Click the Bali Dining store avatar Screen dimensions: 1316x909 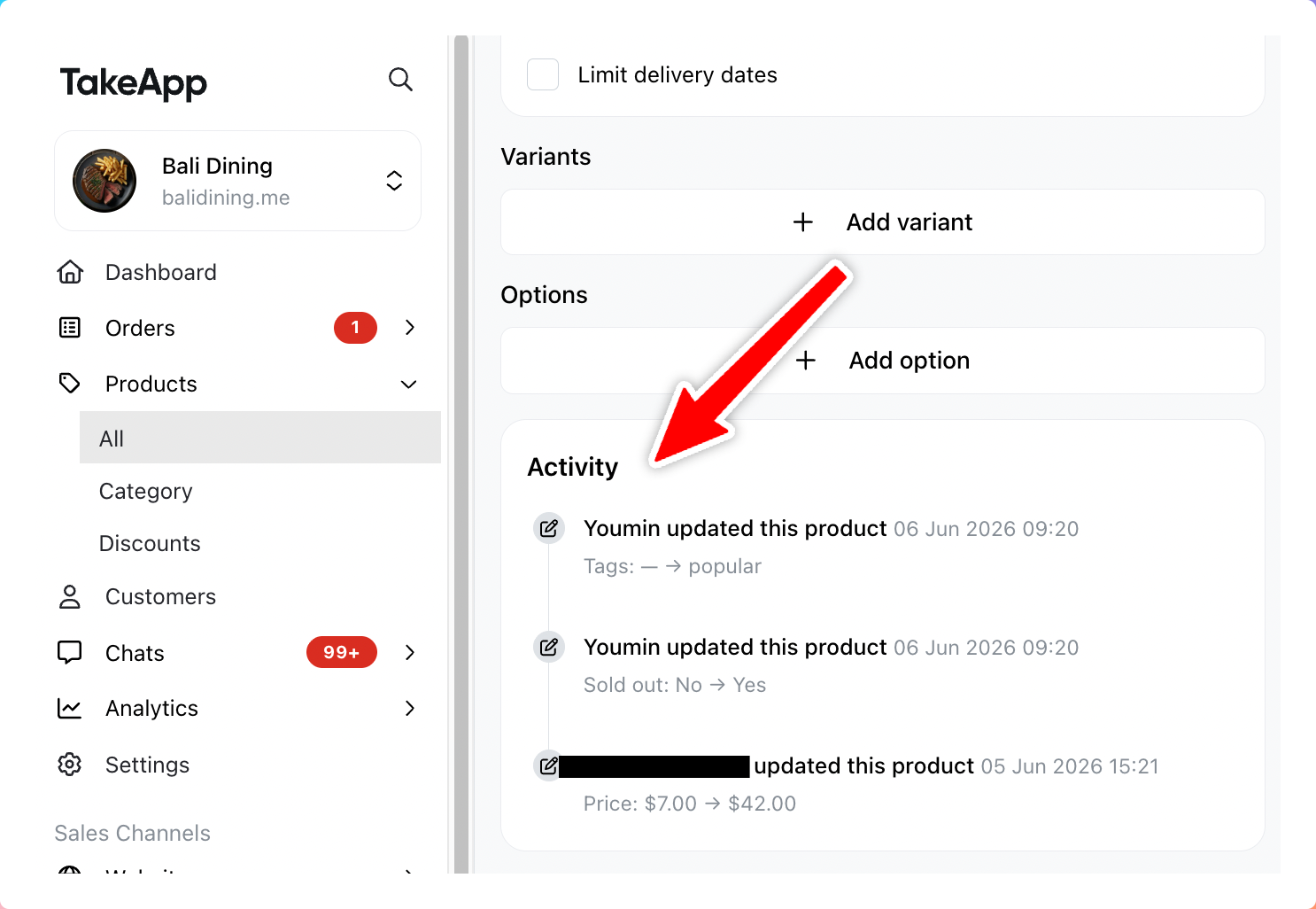click(105, 181)
